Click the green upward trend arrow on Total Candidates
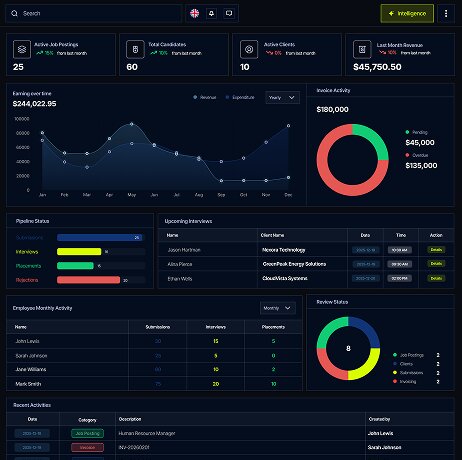The width and height of the screenshot is (462, 460). click(x=153, y=53)
